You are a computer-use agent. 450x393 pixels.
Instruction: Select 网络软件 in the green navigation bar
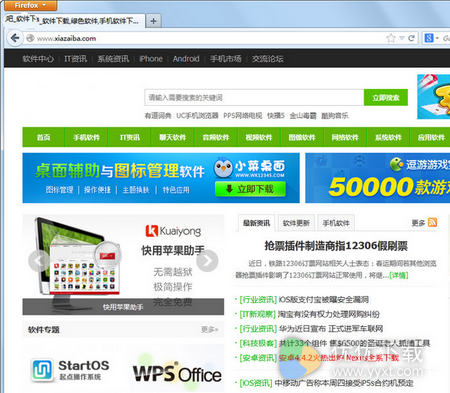click(345, 137)
